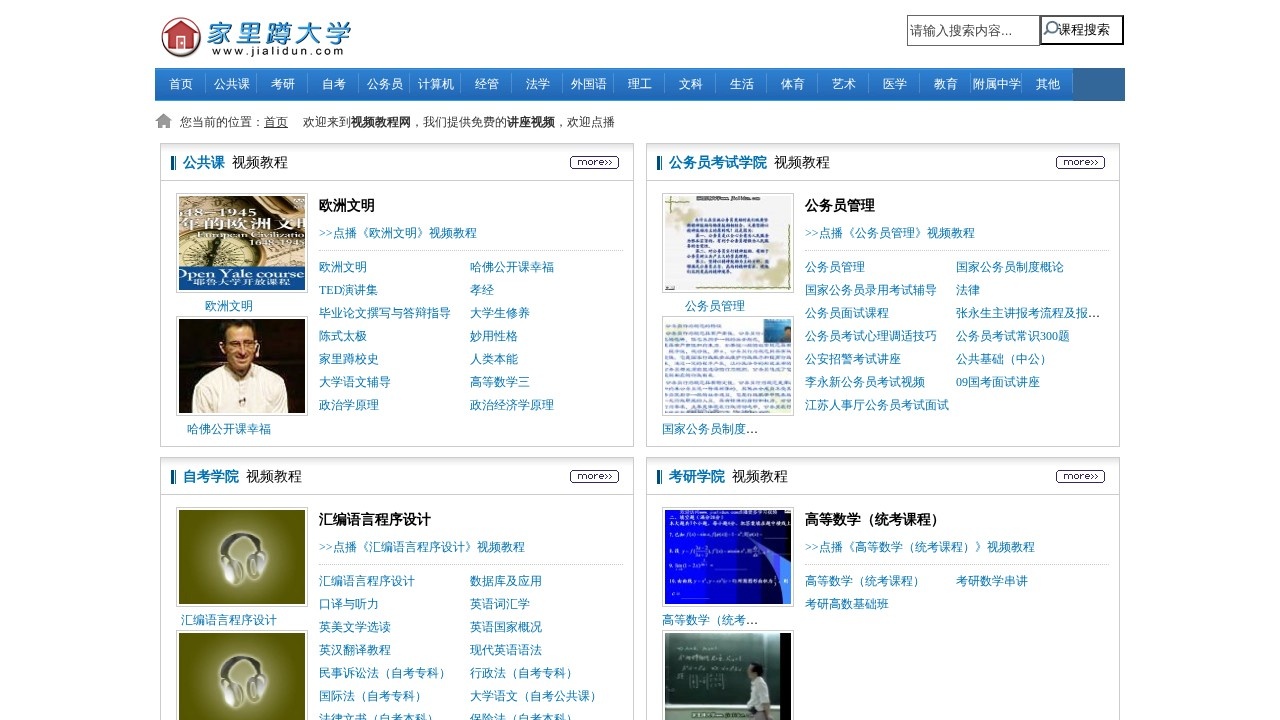Open the 大学生修养 course link

click(x=500, y=313)
